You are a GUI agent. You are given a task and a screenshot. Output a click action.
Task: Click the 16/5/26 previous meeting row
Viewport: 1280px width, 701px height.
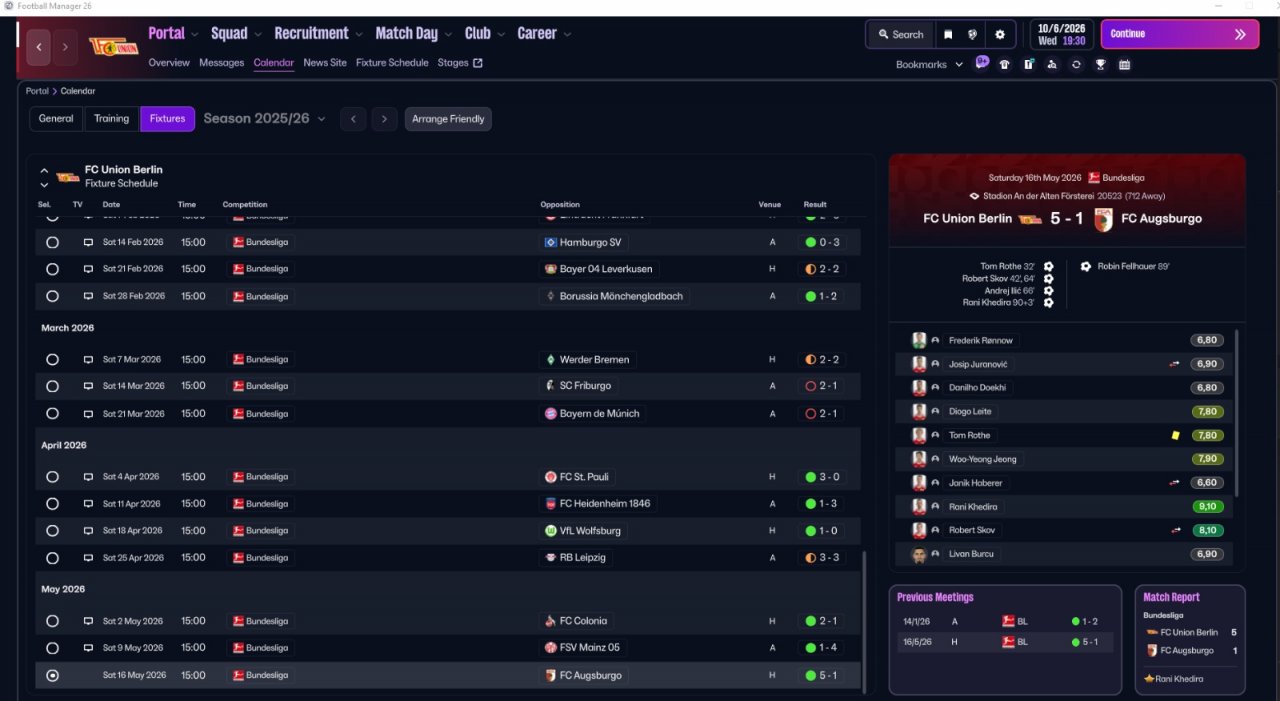tap(1006, 642)
